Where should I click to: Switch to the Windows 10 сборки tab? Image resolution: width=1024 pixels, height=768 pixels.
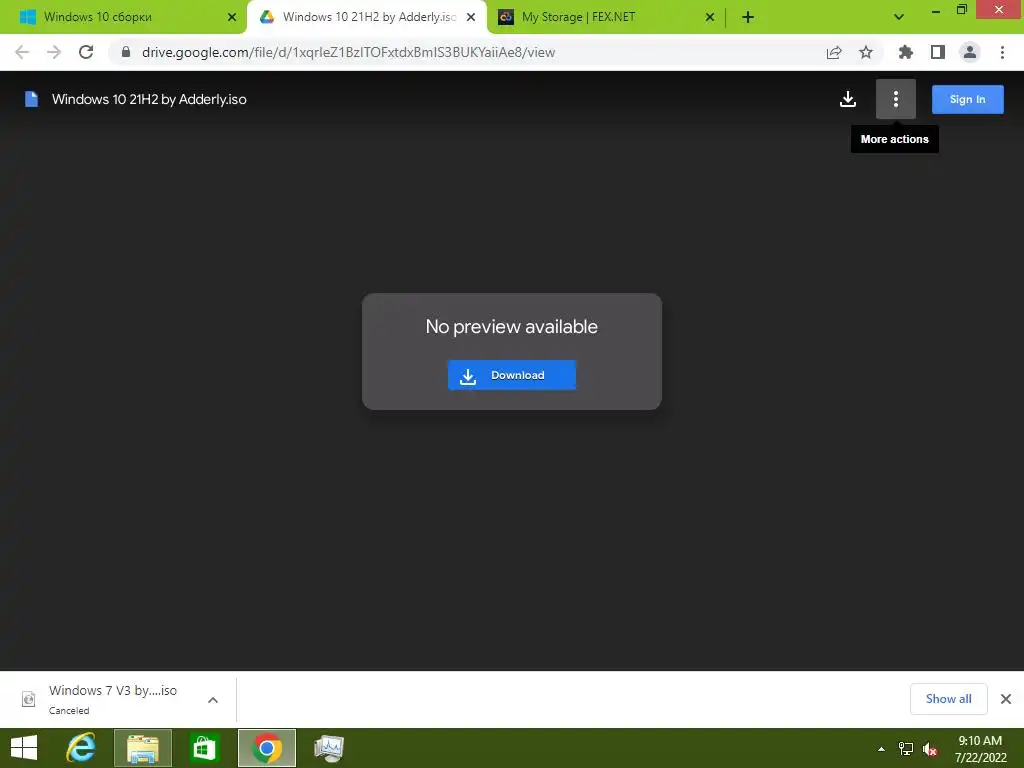tap(123, 17)
